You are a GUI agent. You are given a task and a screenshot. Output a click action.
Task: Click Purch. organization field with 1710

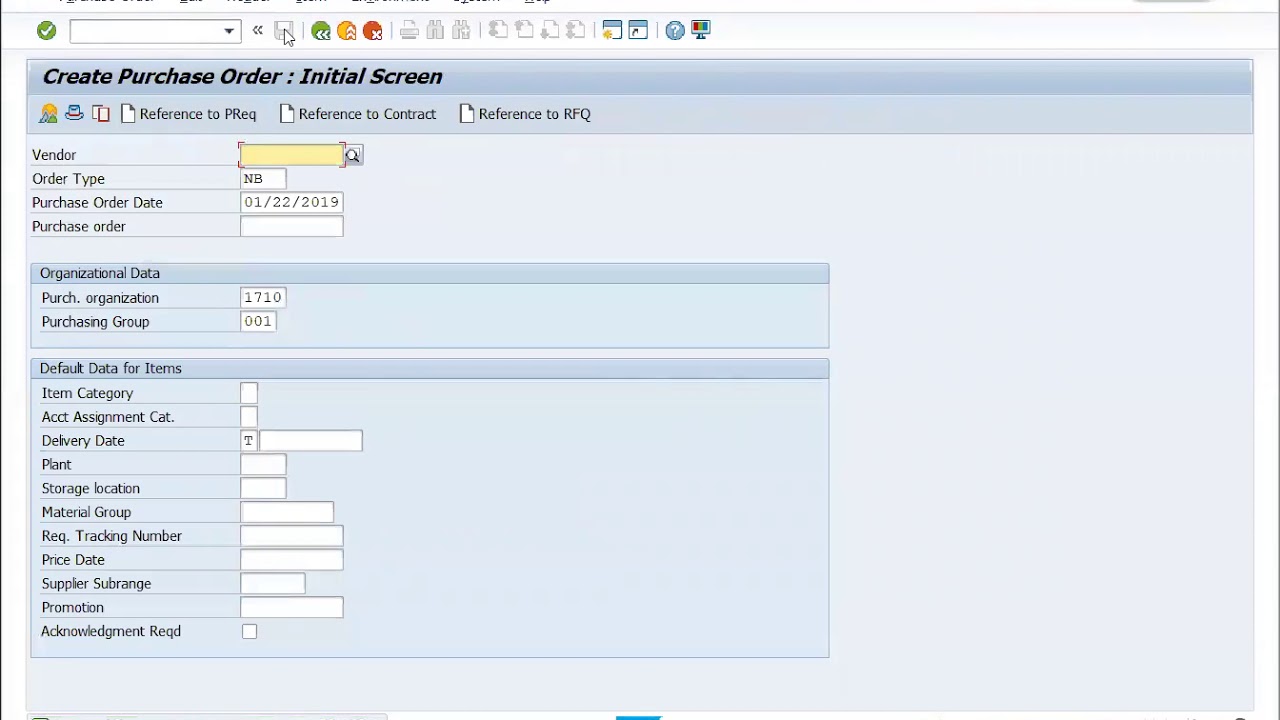263,298
